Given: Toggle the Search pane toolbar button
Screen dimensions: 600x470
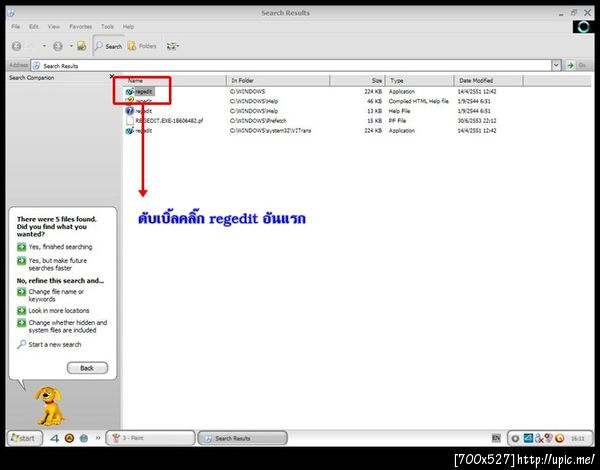Looking at the screenshot, I should click(108, 46).
